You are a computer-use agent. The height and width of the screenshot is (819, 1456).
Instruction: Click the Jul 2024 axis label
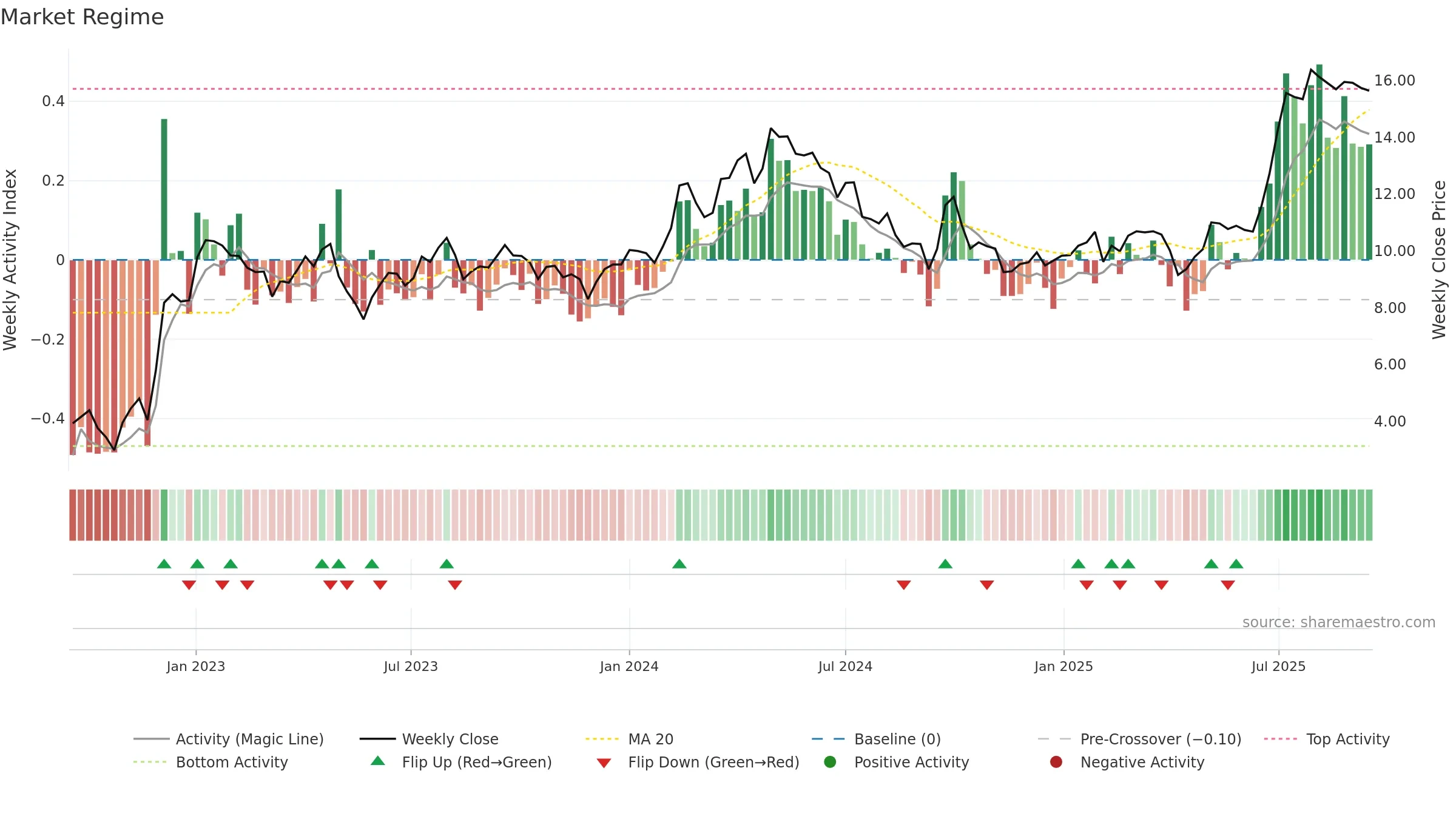coord(845,666)
